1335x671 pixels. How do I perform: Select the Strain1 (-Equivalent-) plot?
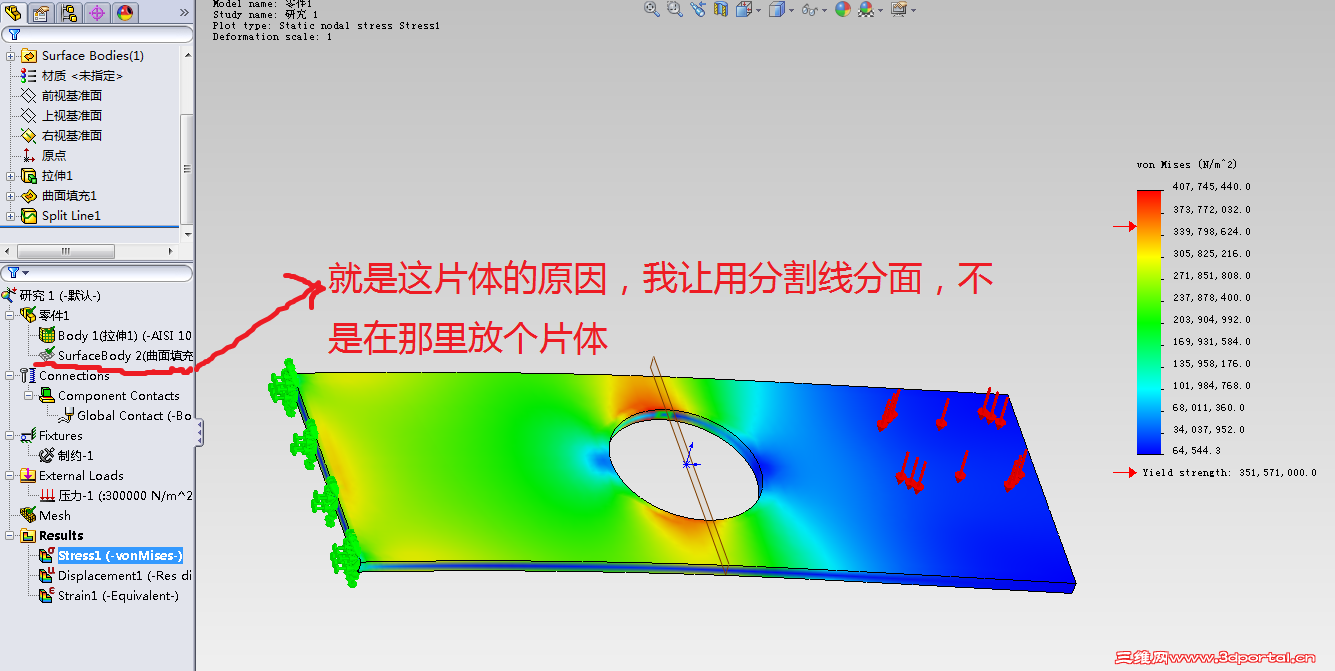[x=109, y=596]
